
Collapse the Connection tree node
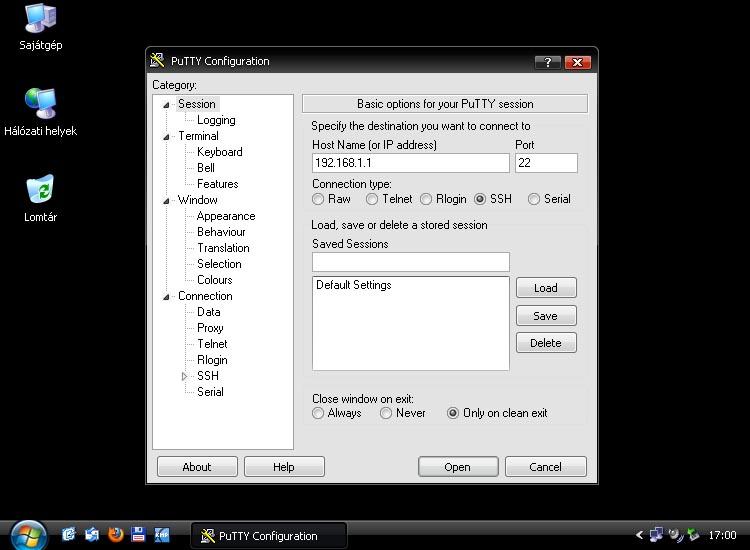point(166,297)
